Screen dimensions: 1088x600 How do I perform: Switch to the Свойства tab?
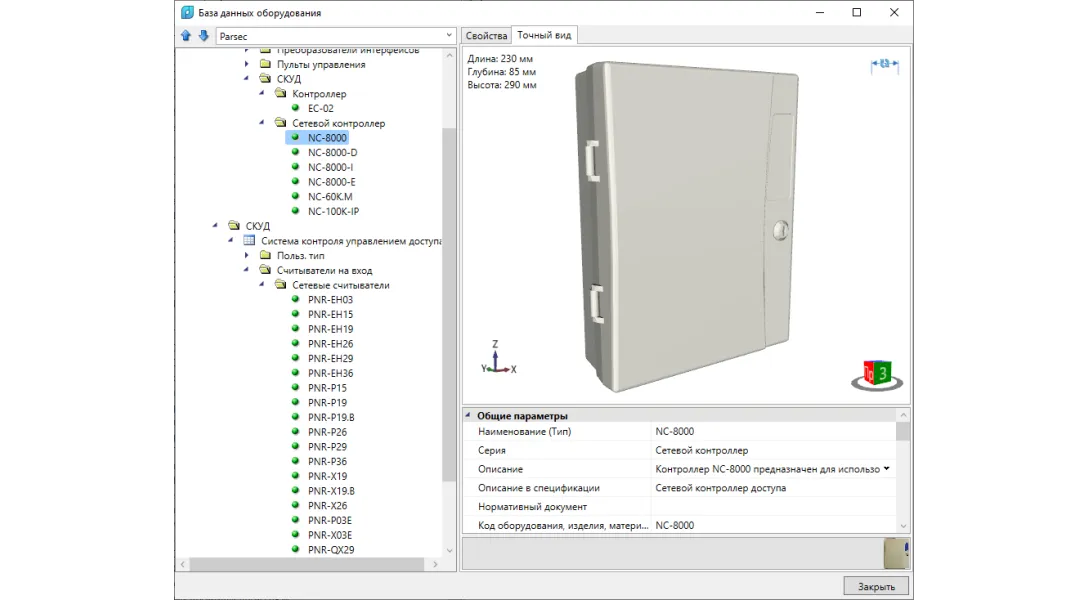(486, 36)
